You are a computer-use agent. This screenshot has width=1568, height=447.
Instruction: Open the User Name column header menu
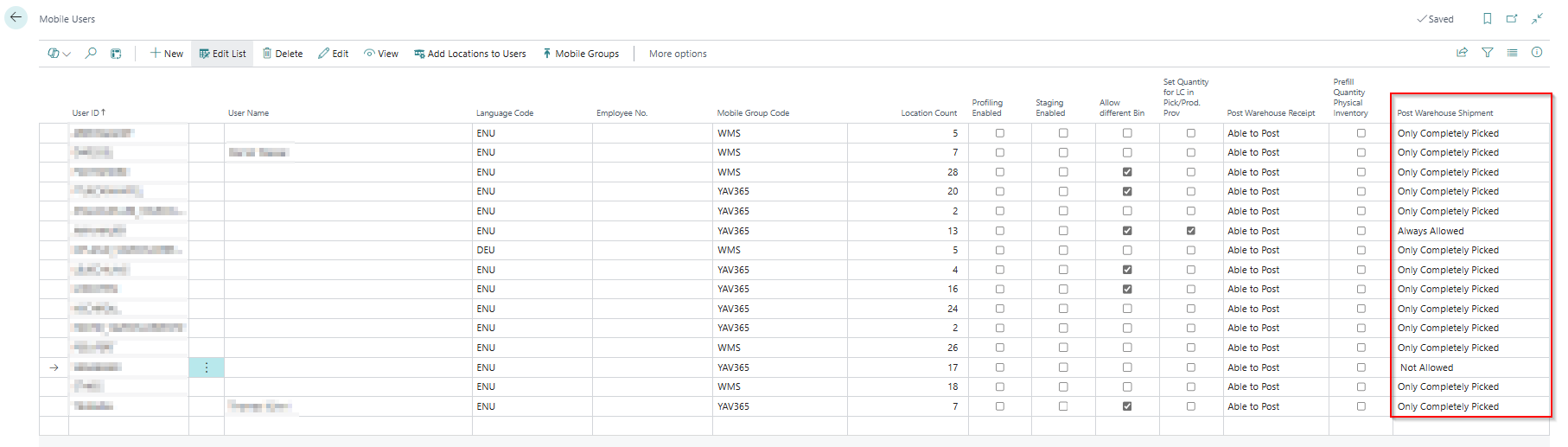coord(248,113)
